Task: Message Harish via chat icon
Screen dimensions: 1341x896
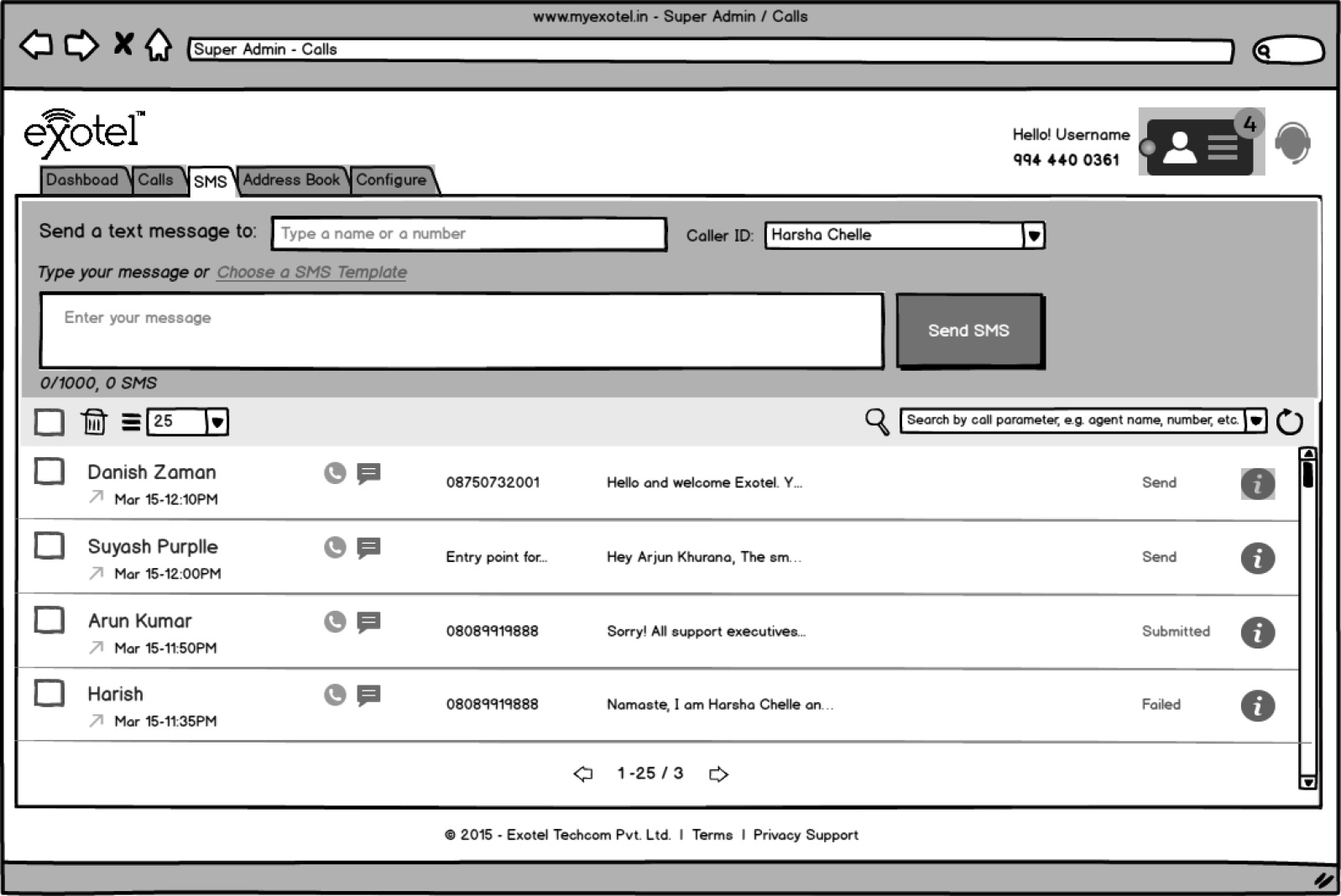Action: 369,695
